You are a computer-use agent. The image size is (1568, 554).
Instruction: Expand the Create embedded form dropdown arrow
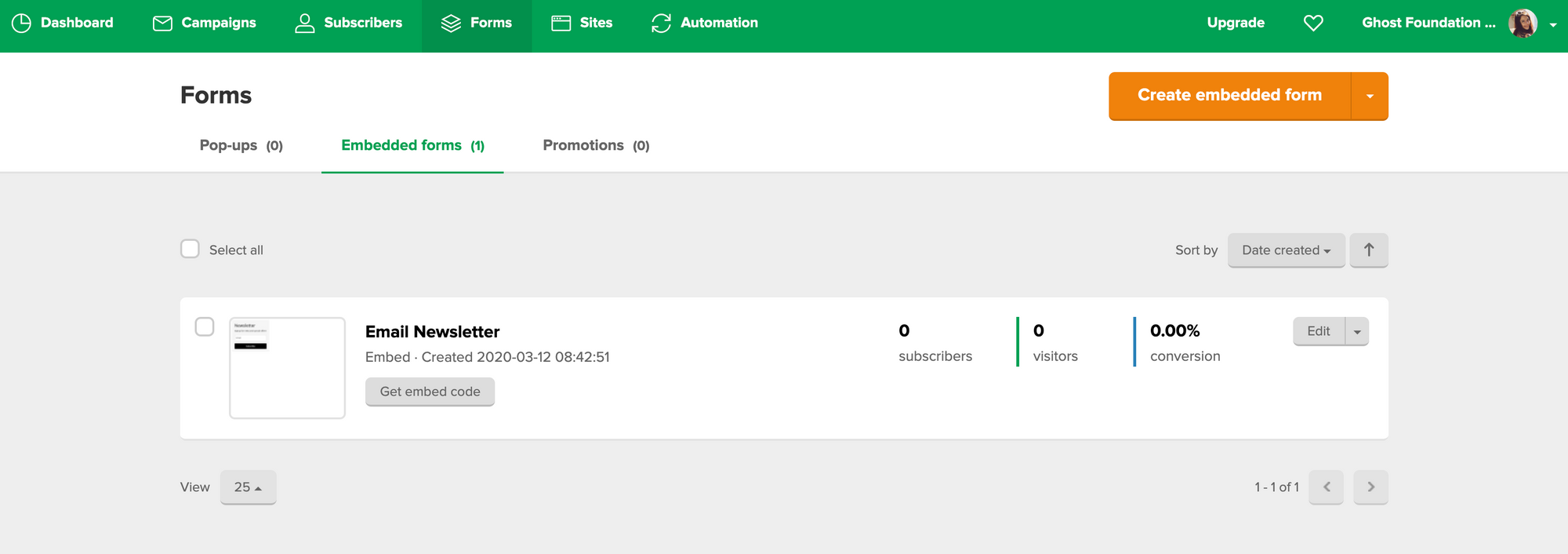[x=1370, y=96]
